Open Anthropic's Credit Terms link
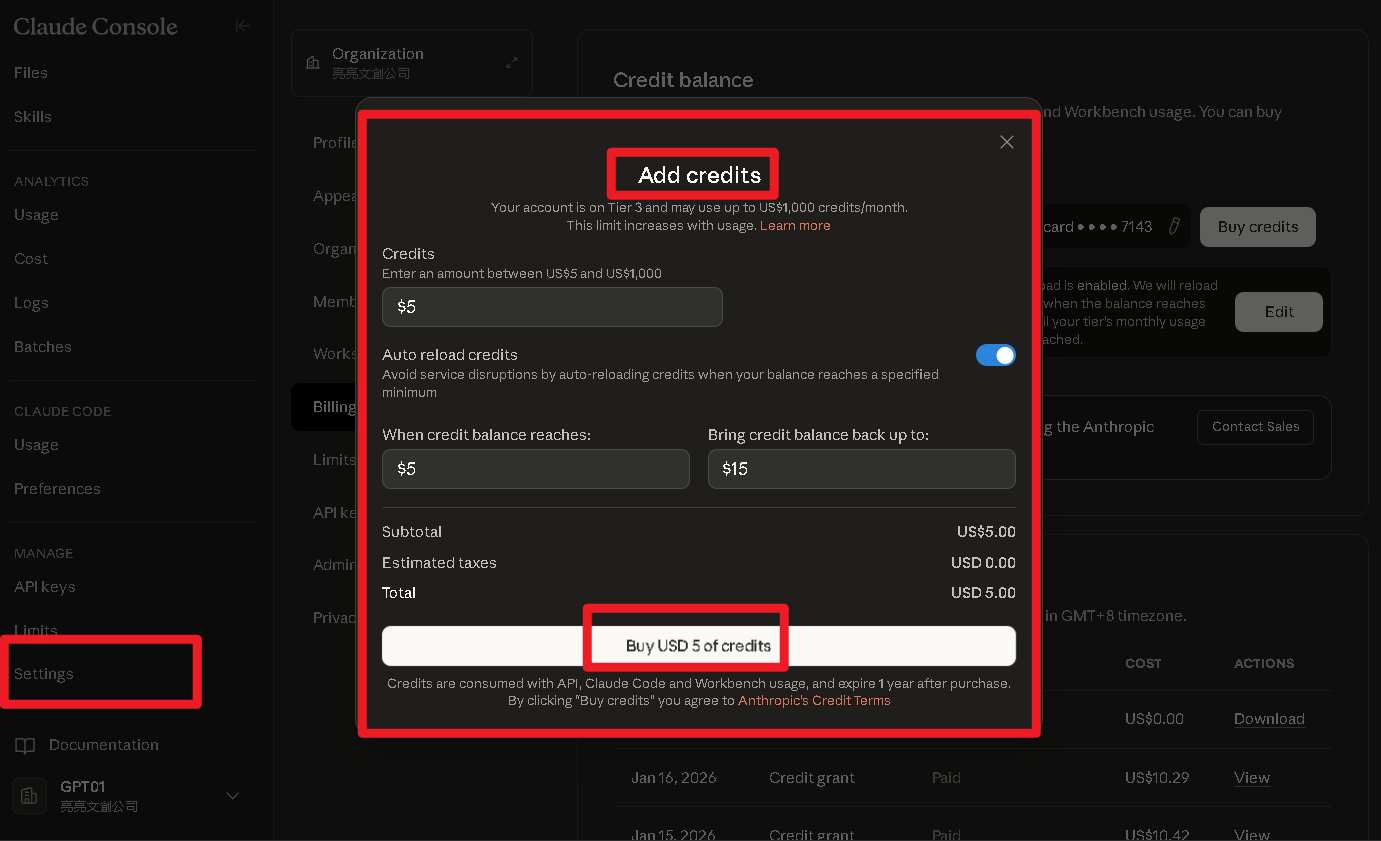 coord(814,700)
